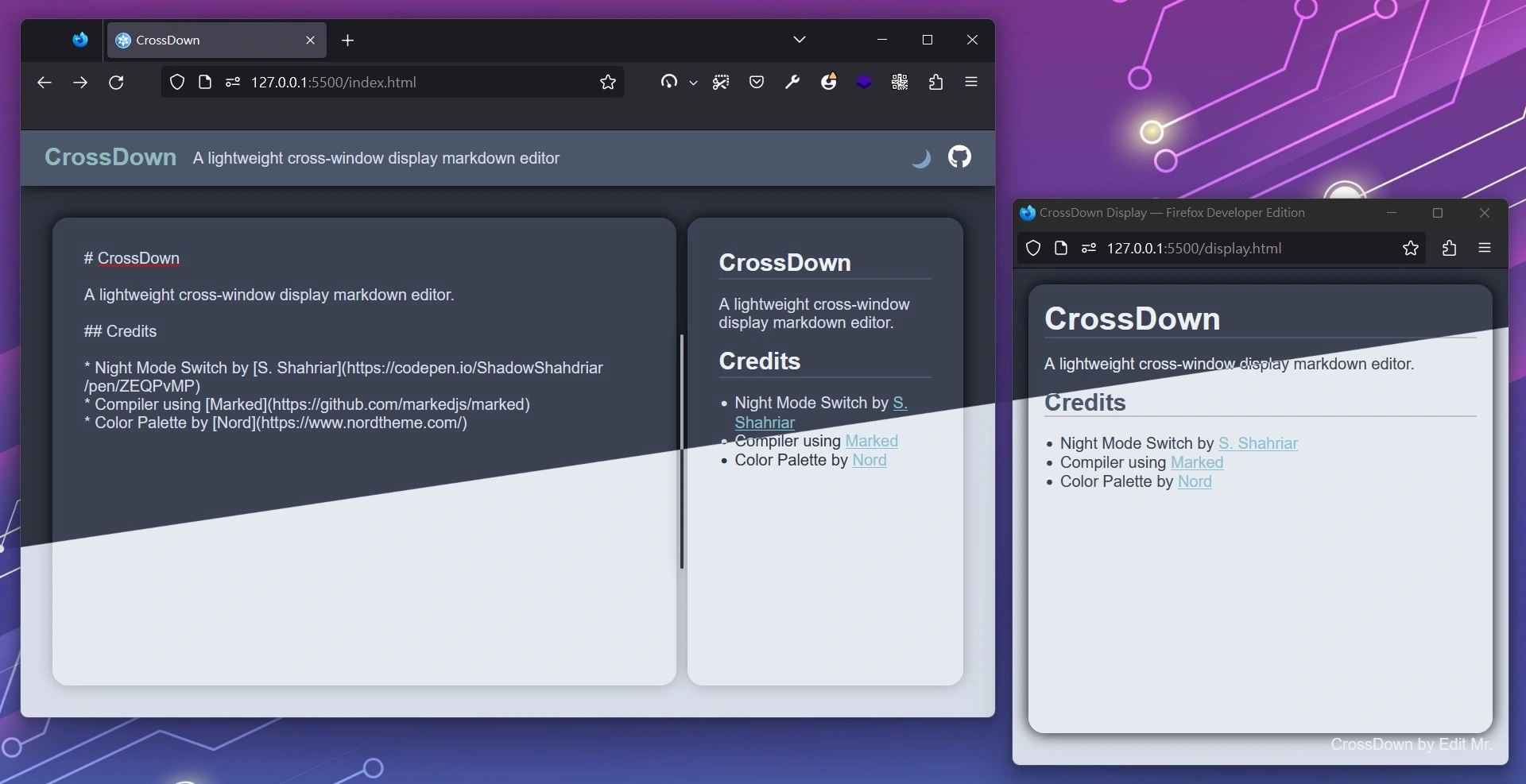Viewport: 1526px width, 784px height.
Task: Click the page info document icon in main window
Action: coord(205,83)
